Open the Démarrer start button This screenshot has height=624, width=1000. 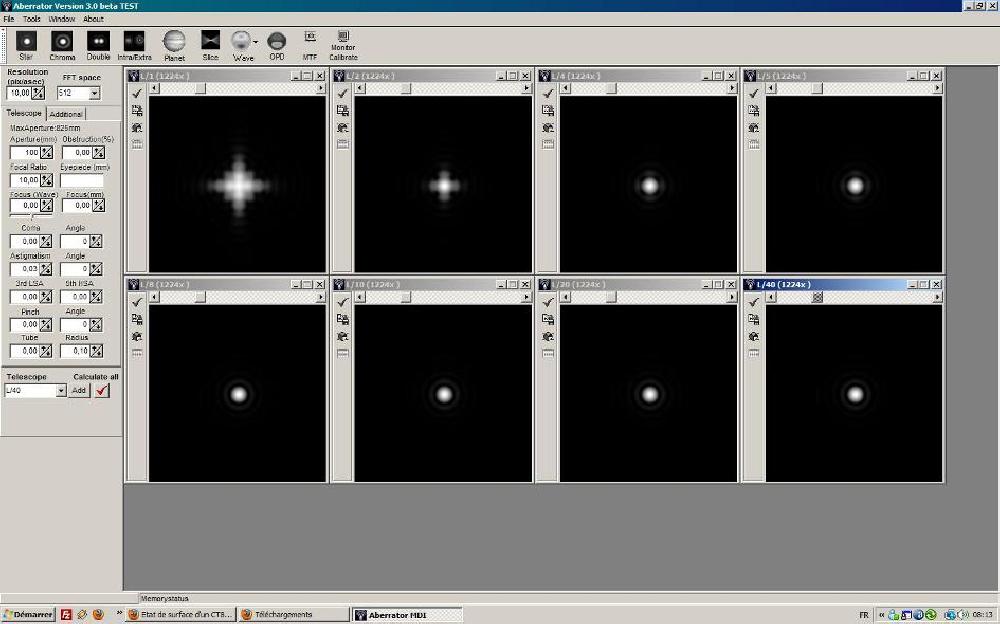pyautogui.click(x=28, y=614)
